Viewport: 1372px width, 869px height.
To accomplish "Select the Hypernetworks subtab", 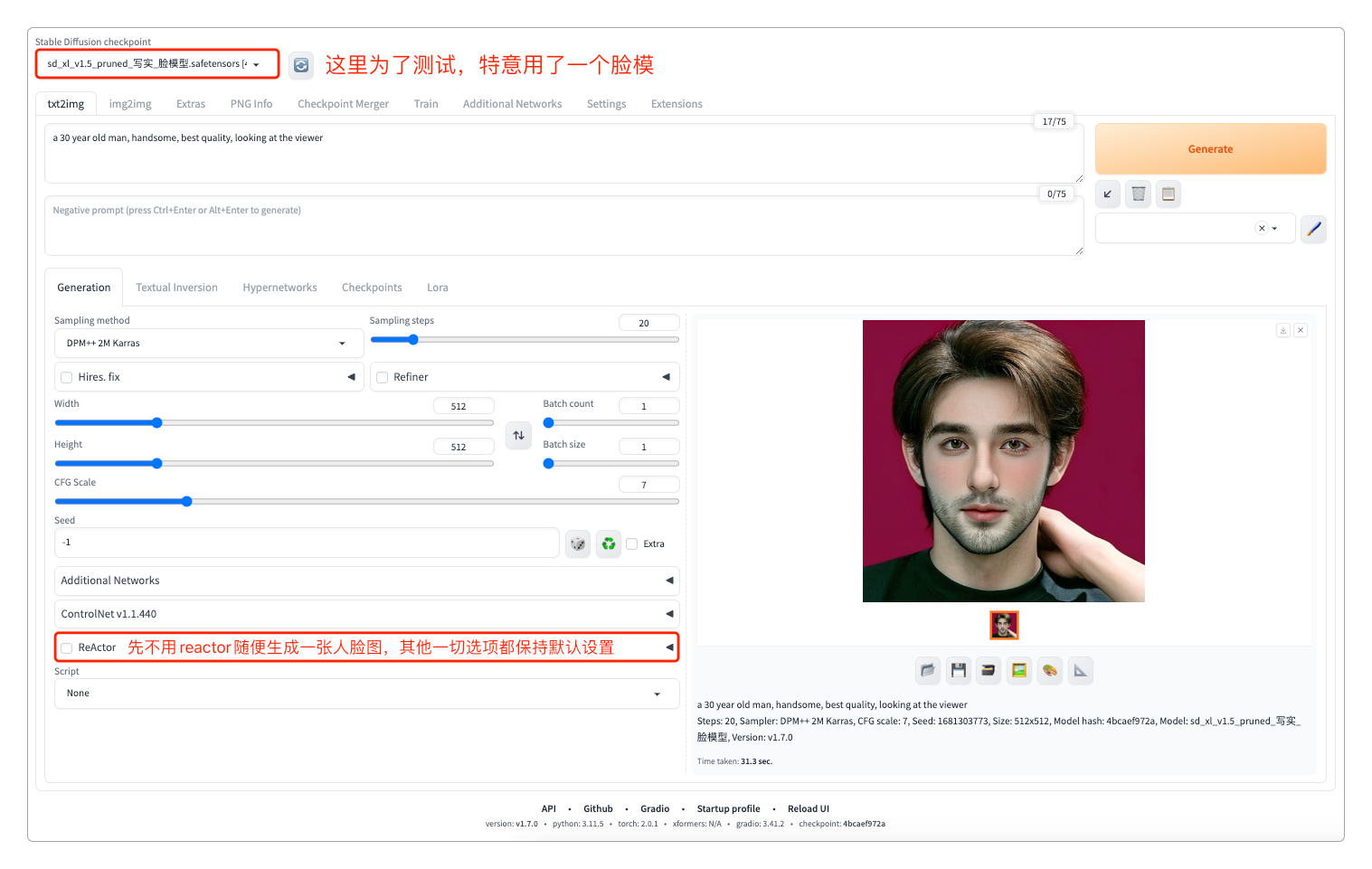I will pos(279,288).
